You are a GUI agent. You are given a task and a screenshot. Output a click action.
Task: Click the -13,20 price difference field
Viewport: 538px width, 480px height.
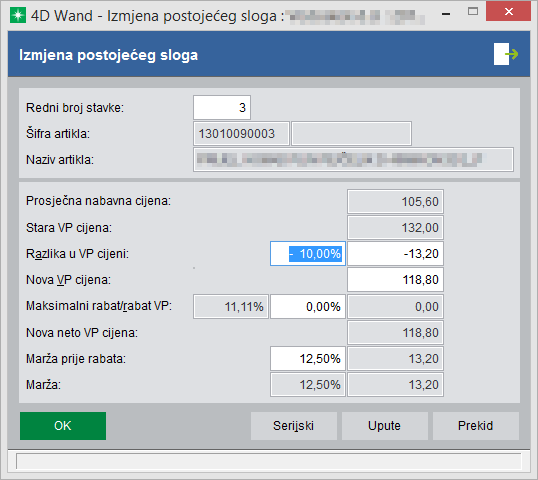point(395,254)
